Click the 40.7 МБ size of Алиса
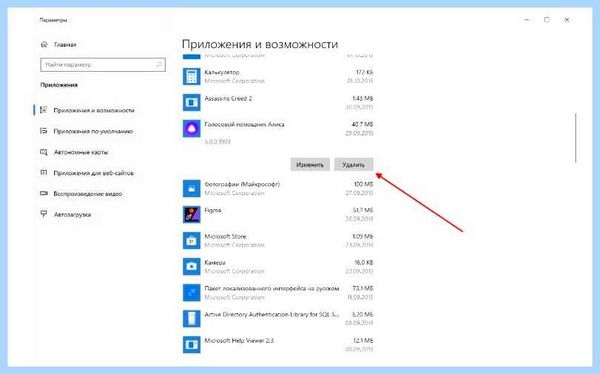Screen dimensions: 600x374 (x=362, y=124)
